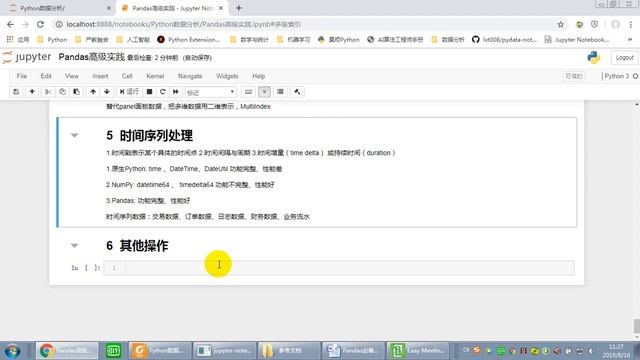640x360 pixels.
Task: Toggle the collapsible headings toolbar button
Action: tap(264, 92)
